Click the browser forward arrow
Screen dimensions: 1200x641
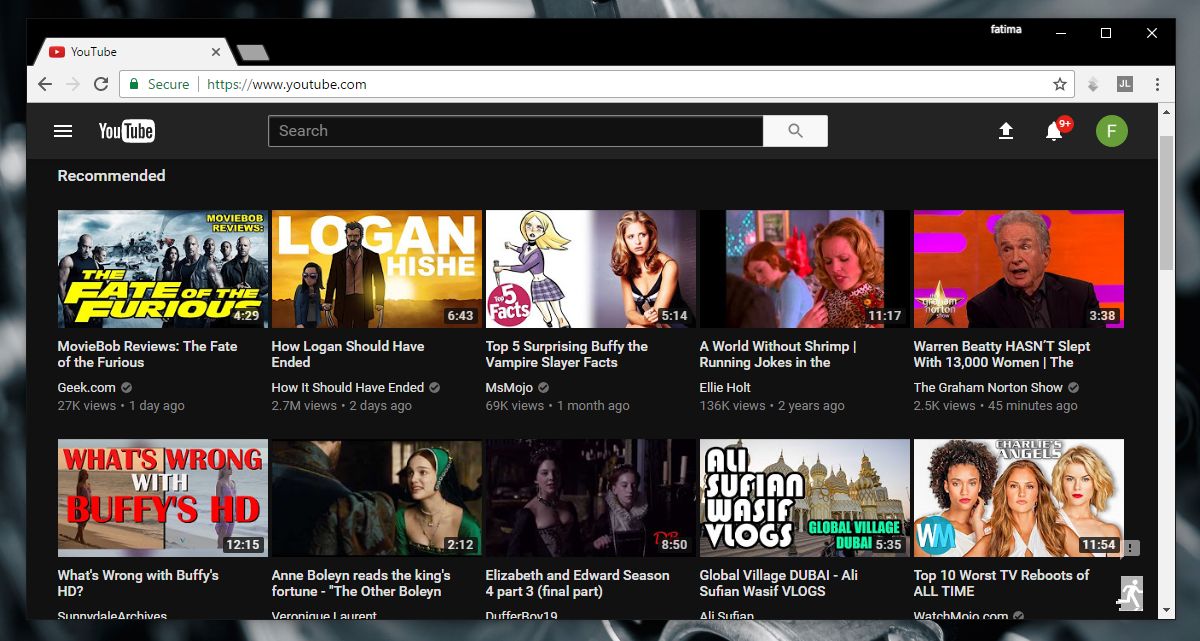click(x=72, y=85)
